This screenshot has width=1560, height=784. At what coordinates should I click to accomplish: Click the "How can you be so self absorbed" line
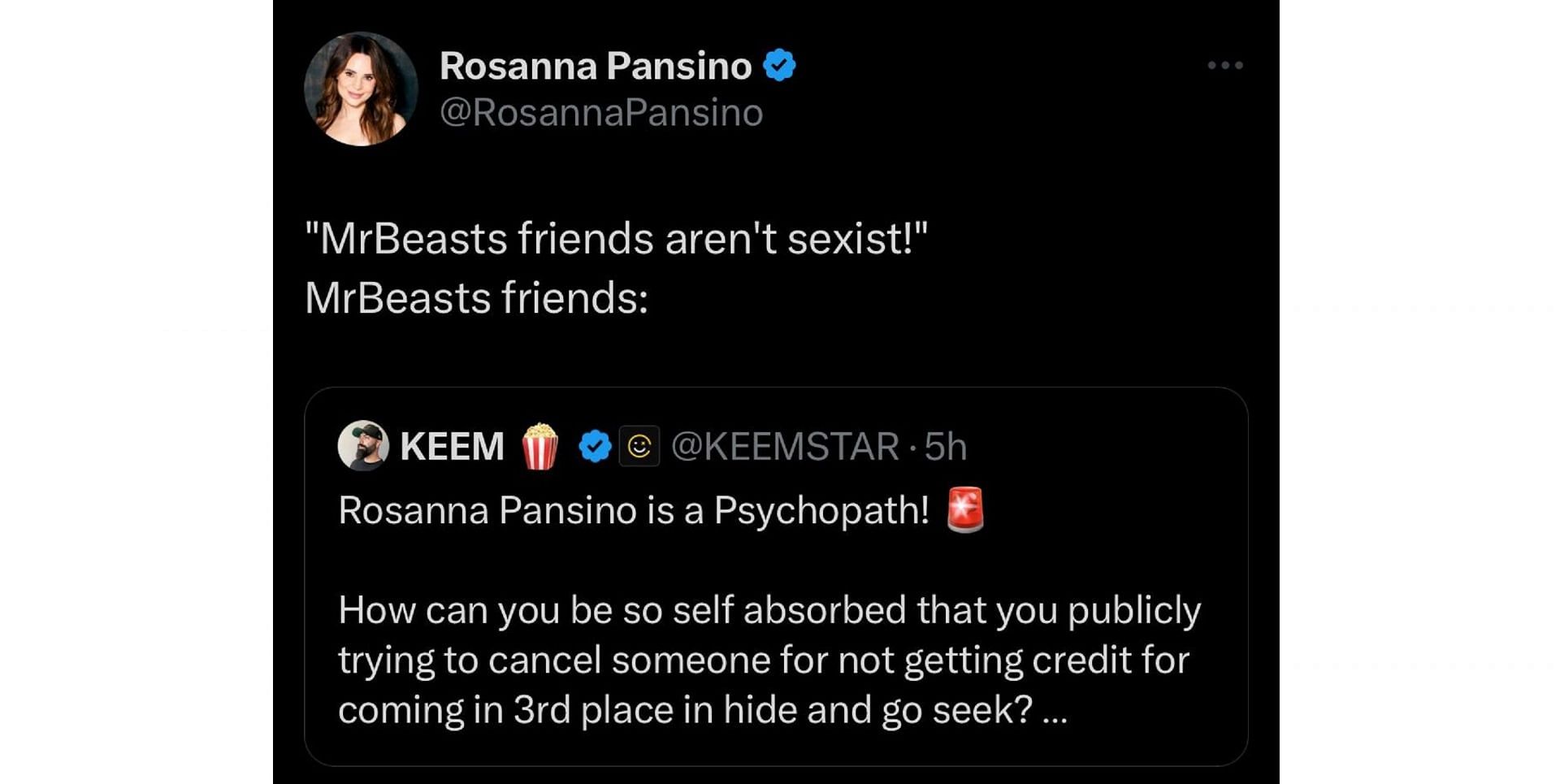coord(769,610)
